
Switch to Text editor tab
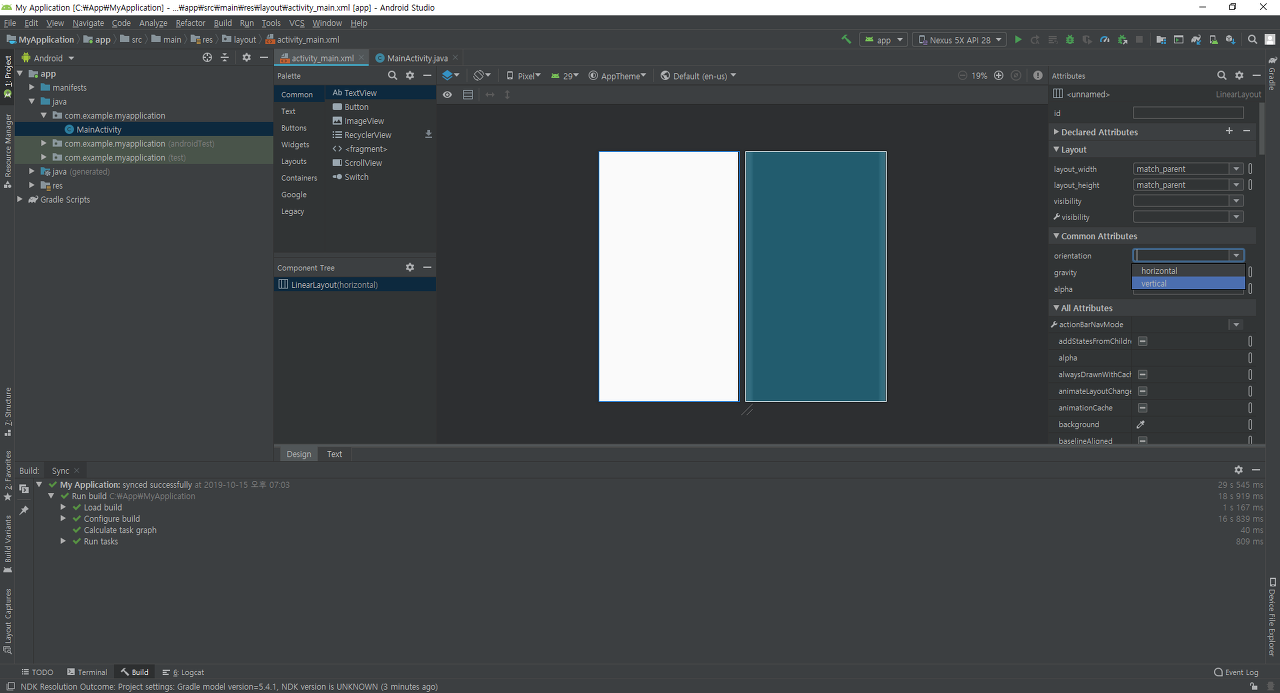pos(334,454)
